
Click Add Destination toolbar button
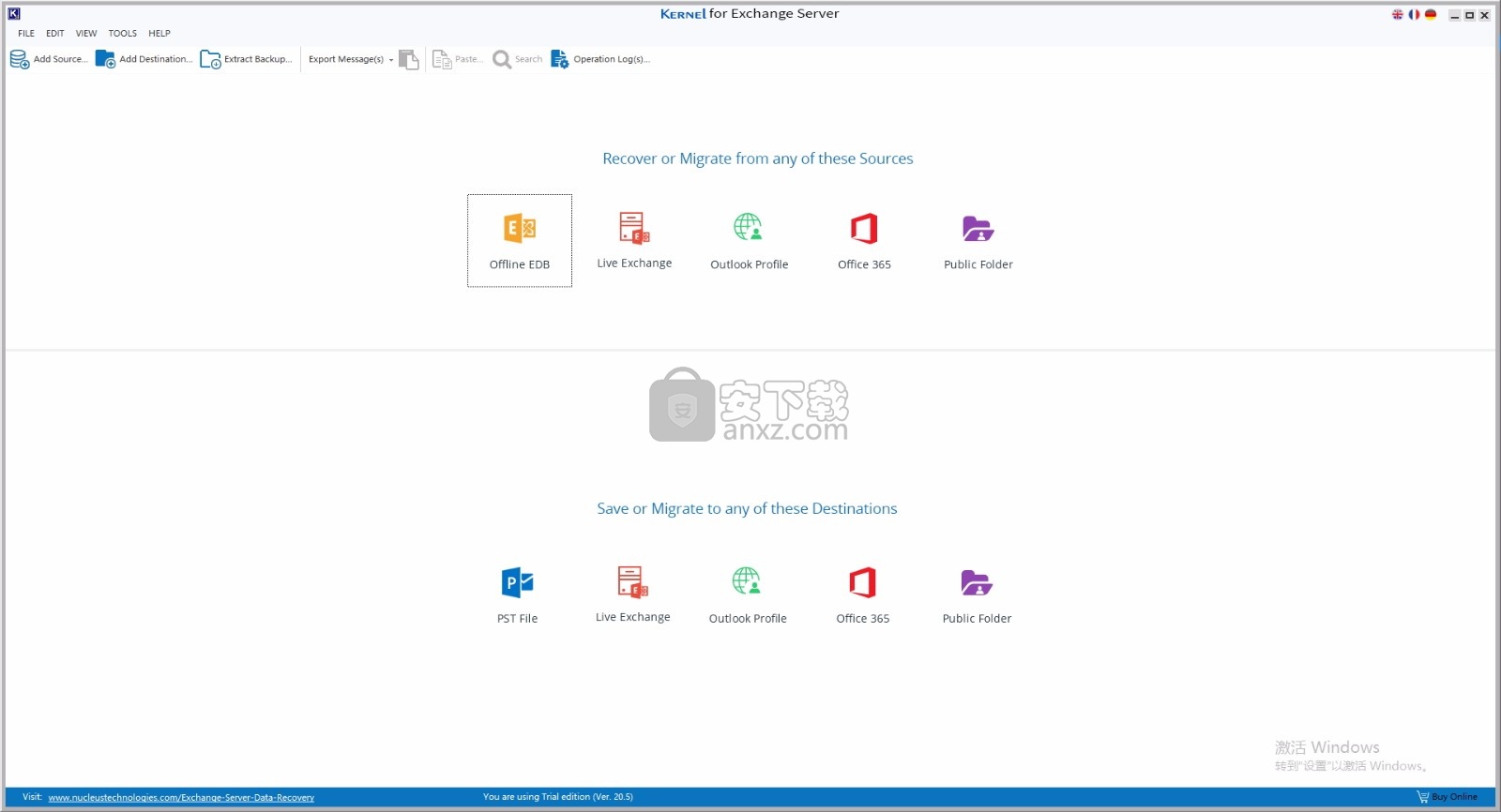click(x=144, y=59)
